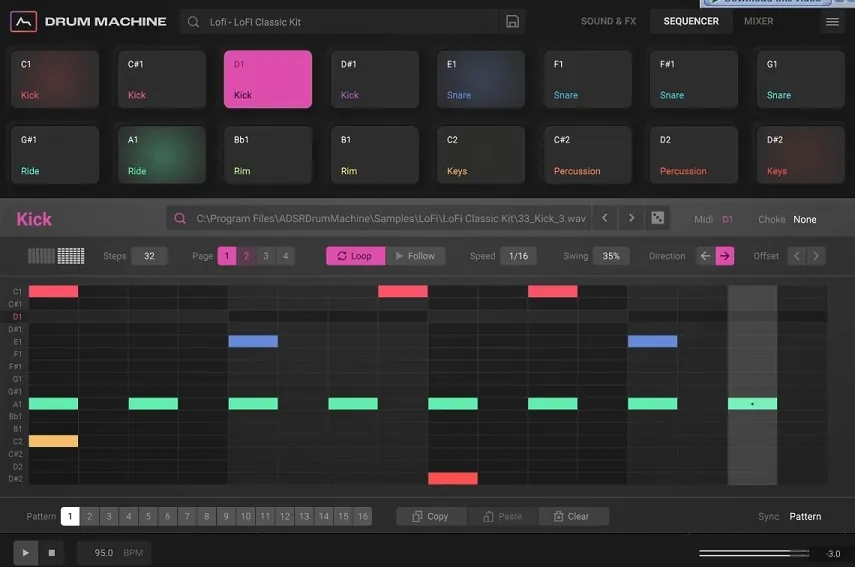Switch to Sound & FX tab
The height and width of the screenshot is (567, 855).
pos(608,21)
